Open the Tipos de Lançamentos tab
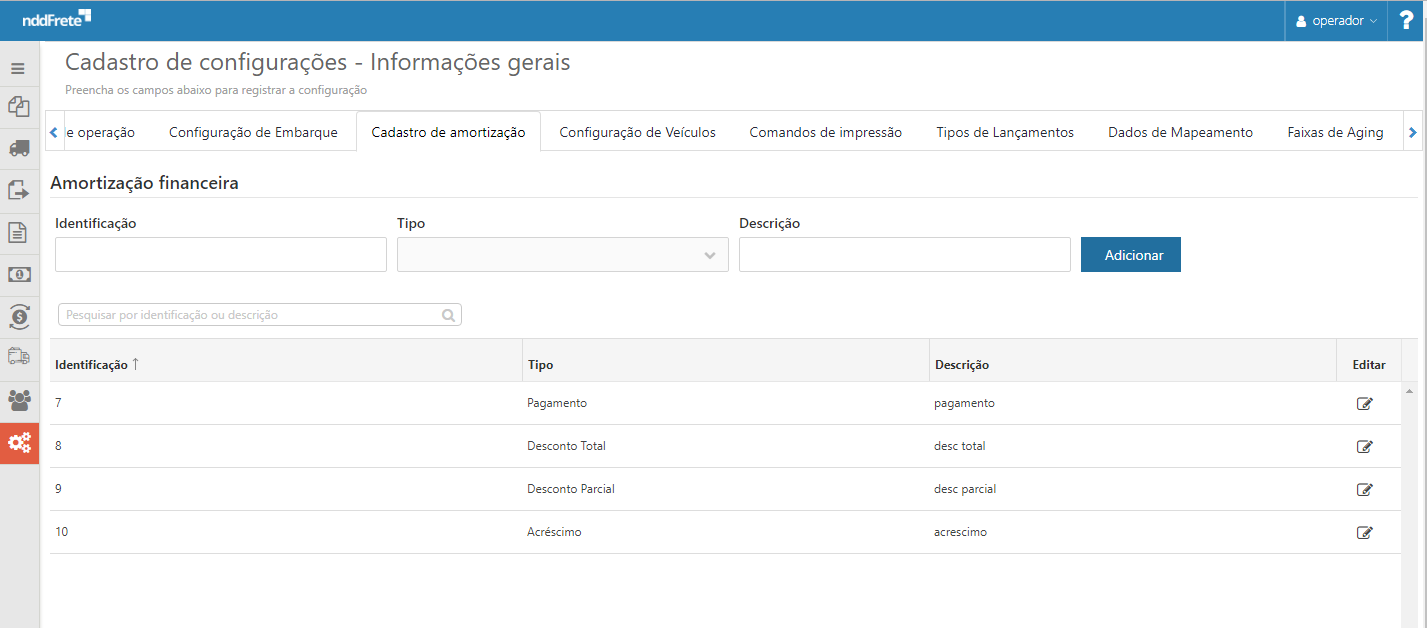 tap(1004, 132)
